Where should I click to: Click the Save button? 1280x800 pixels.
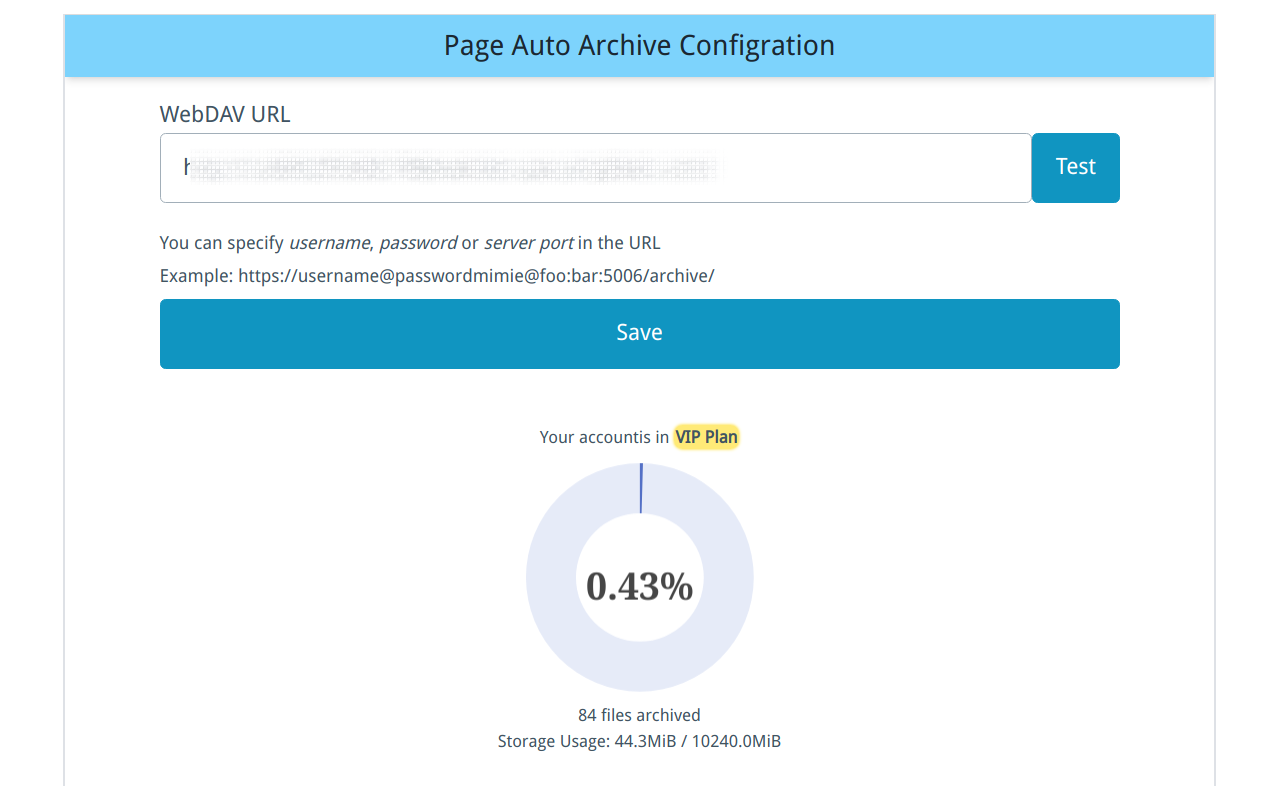tap(639, 333)
